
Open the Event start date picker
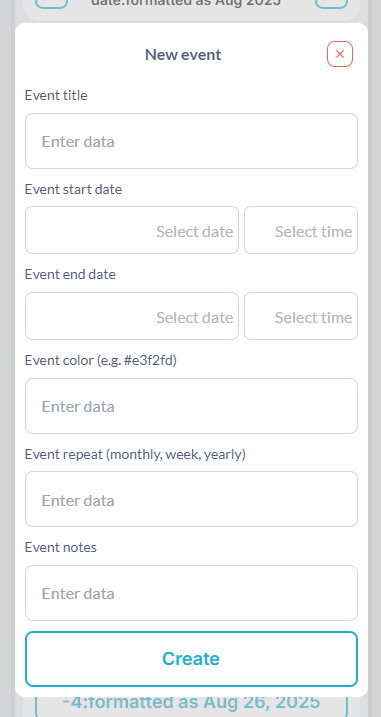[x=132, y=230]
